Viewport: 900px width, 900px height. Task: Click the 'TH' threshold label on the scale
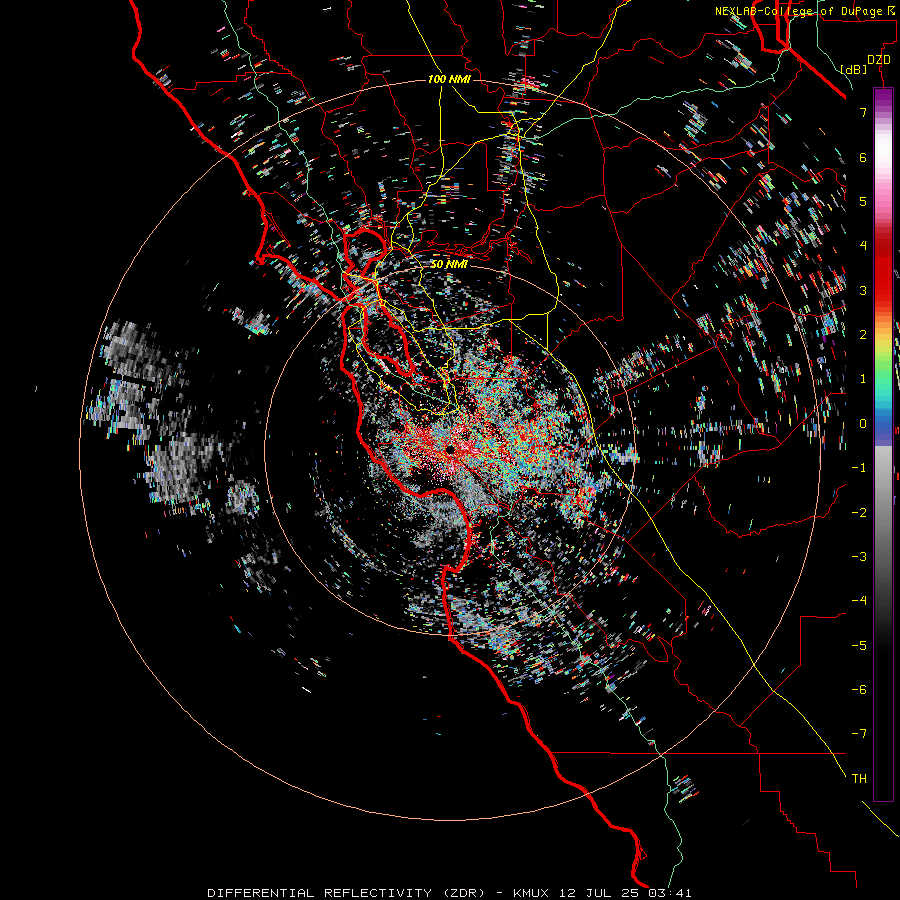pyautogui.click(x=859, y=779)
